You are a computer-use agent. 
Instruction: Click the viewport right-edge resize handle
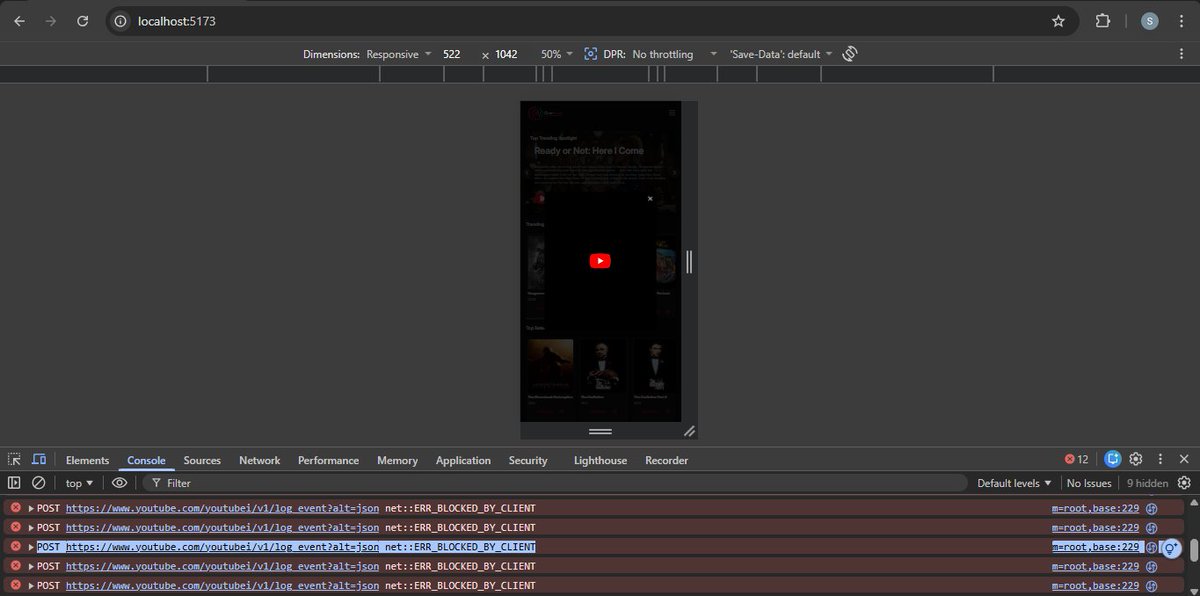pos(689,261)
